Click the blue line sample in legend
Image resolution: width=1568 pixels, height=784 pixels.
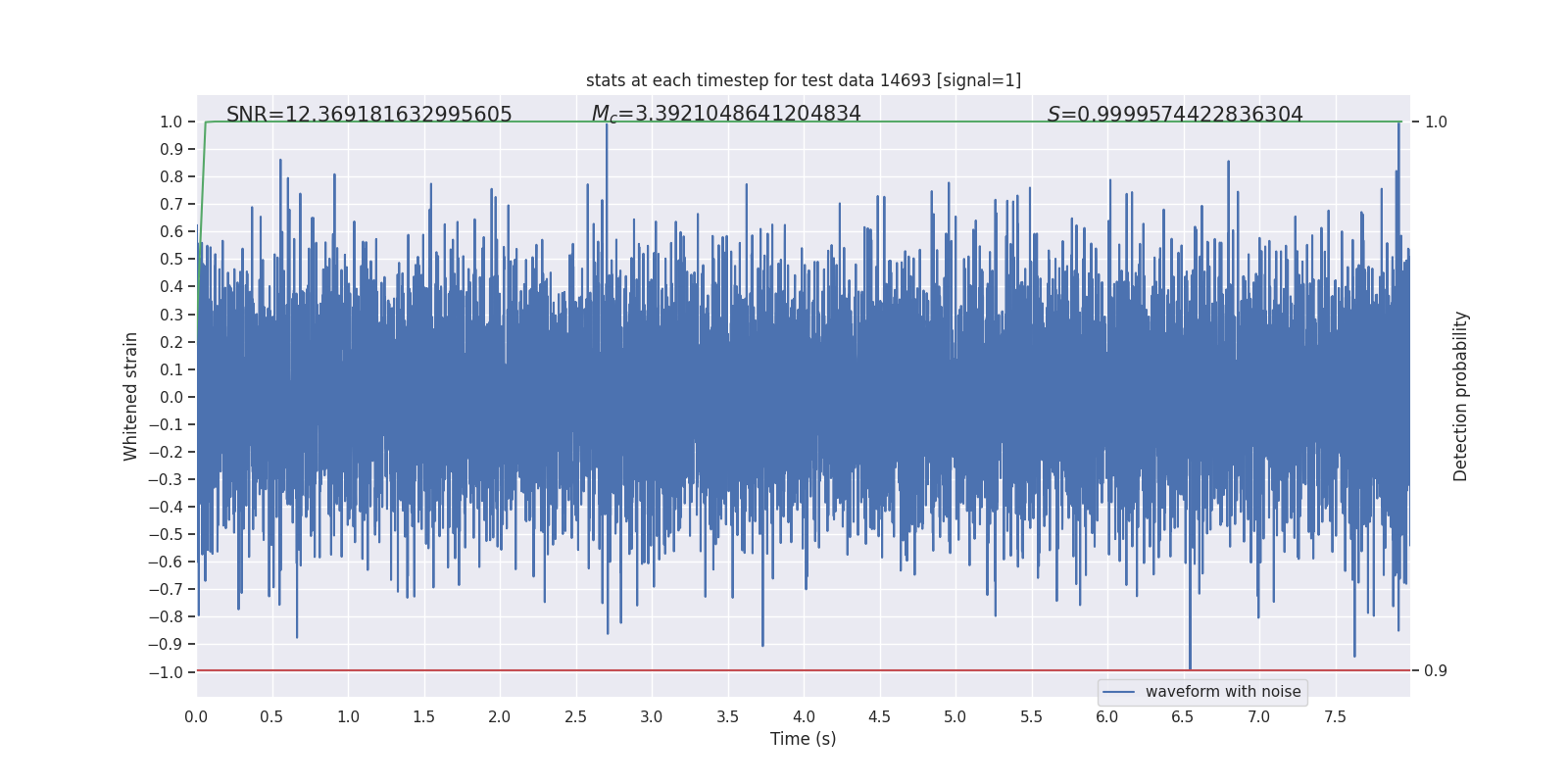point(1119,692)
